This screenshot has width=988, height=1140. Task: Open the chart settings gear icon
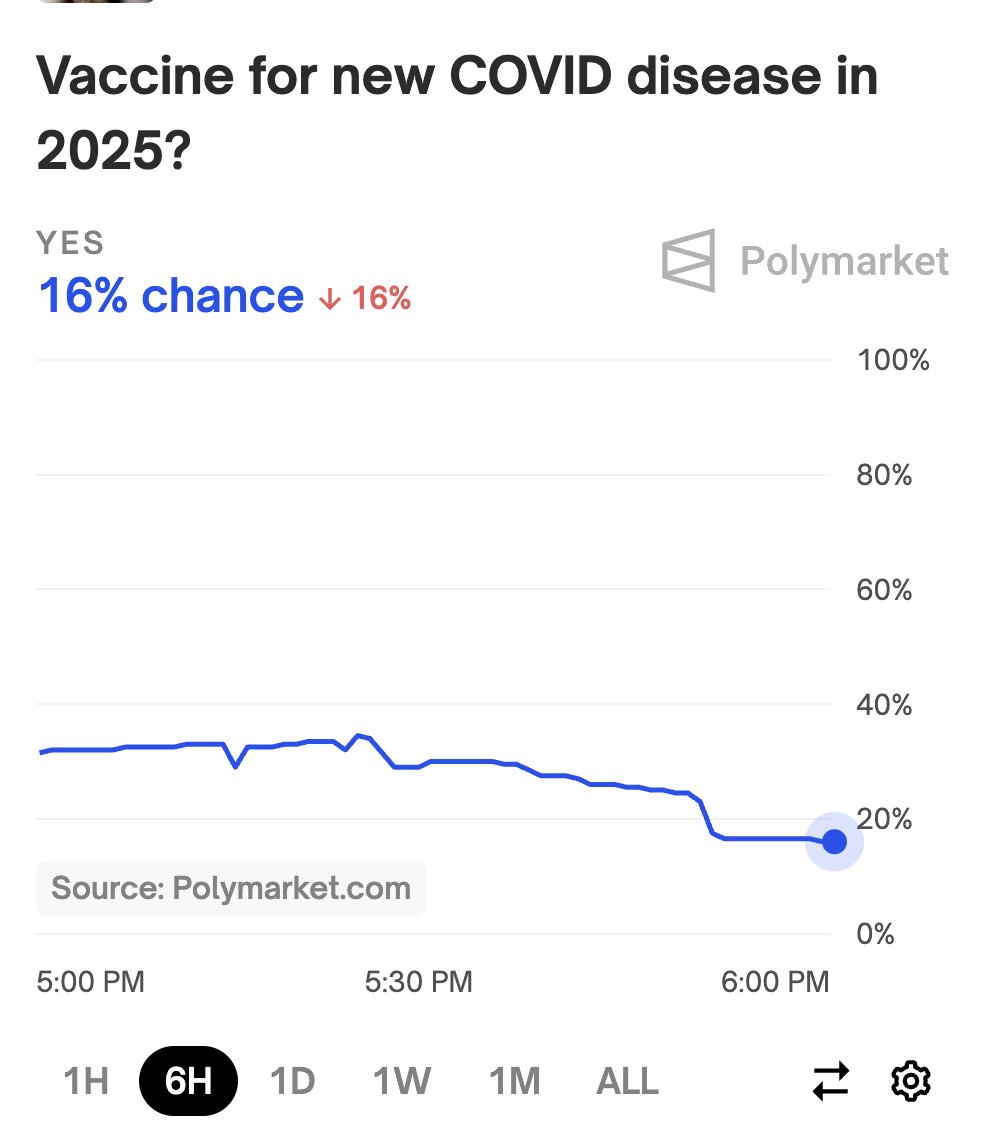pos(910,1080)
